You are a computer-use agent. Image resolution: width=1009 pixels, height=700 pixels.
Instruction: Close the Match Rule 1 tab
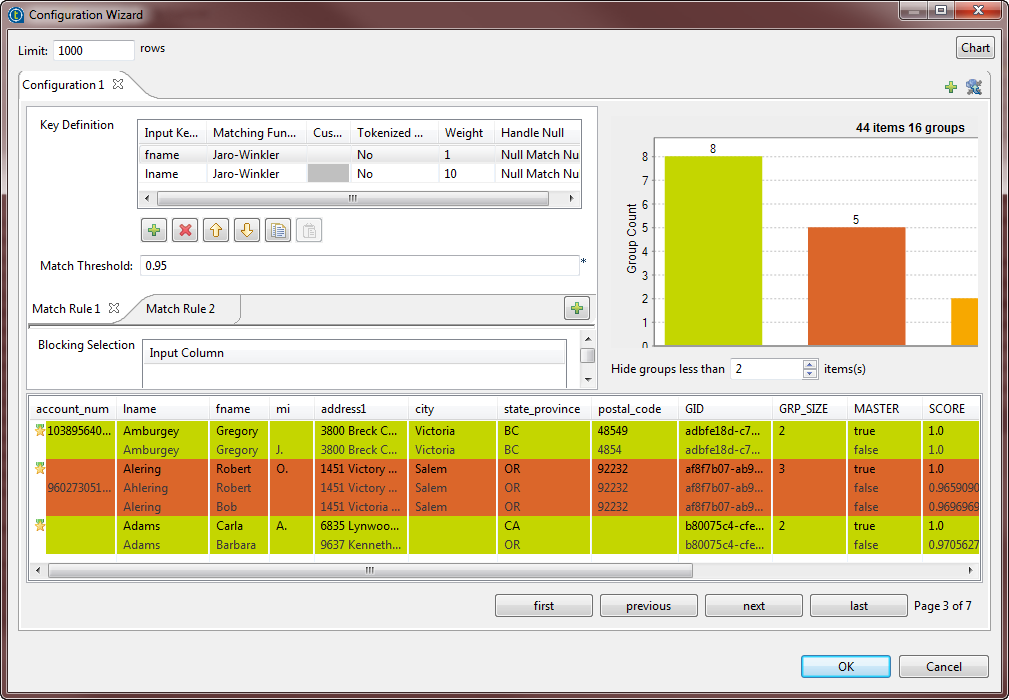pyautogui.click(x=114, y=308)
